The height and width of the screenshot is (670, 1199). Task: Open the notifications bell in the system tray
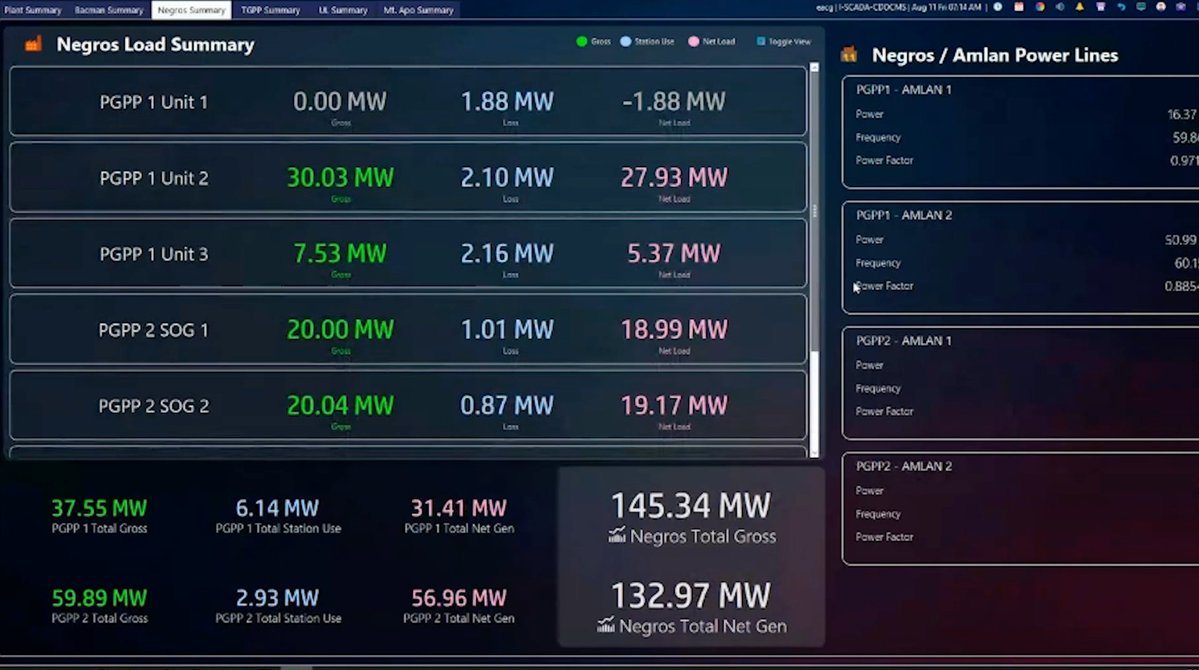click(1080, 7)
